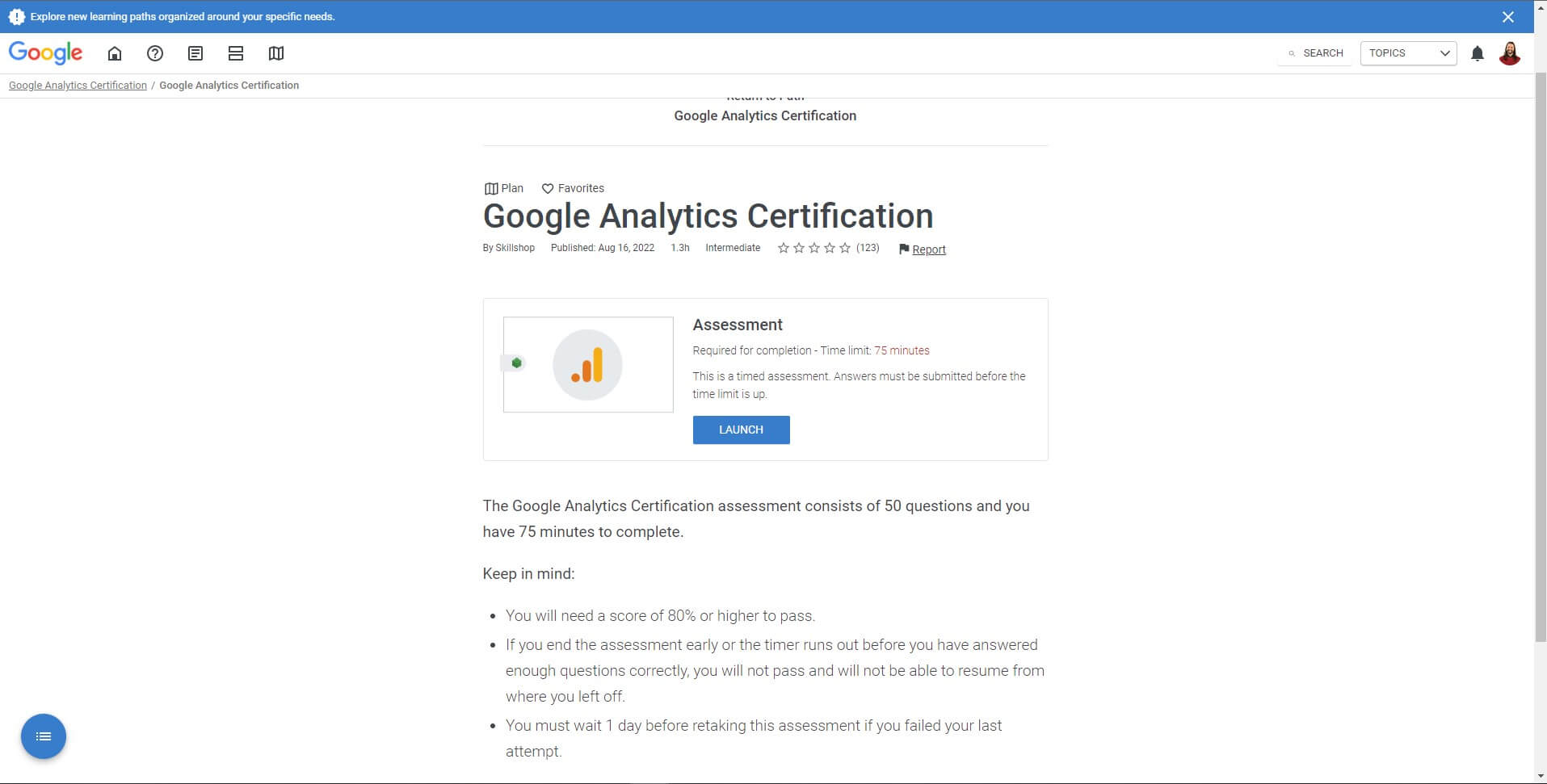Screen dimensions: 1547x784
Task: Open the Help question mark icon
Action: (155, 53)
